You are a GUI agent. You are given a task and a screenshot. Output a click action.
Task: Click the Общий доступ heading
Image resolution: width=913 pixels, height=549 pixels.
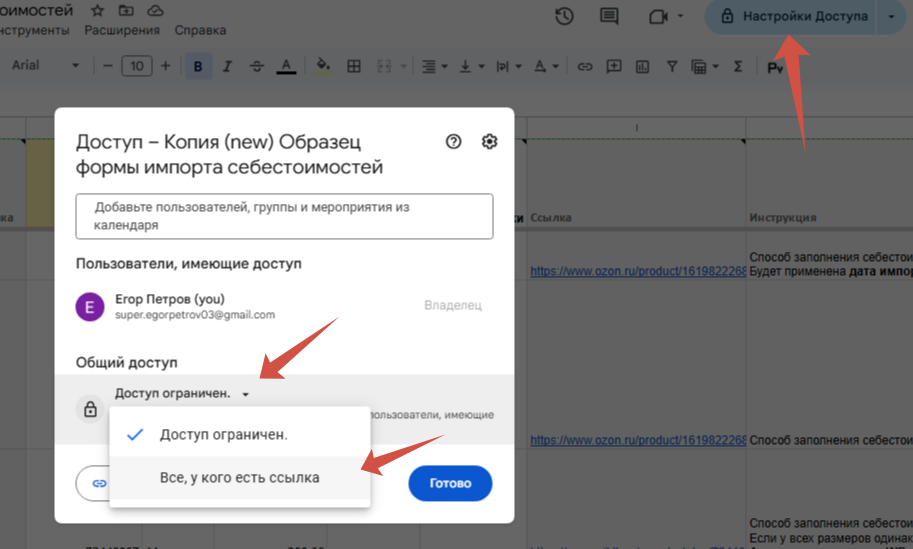point(126,363)
